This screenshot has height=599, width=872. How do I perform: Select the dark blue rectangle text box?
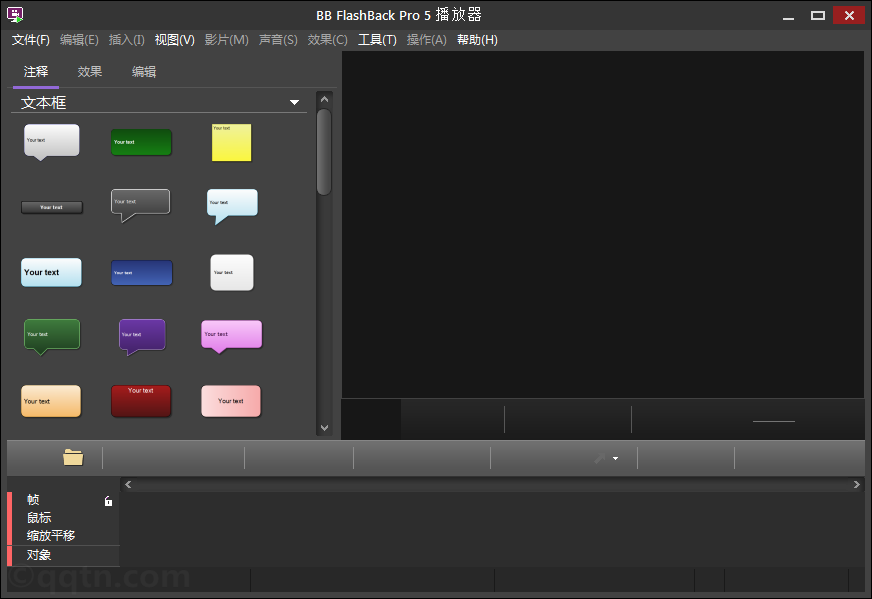click(142, 273)
